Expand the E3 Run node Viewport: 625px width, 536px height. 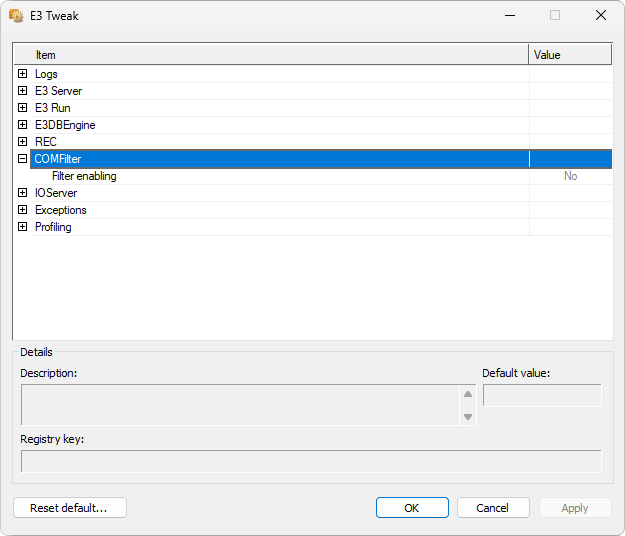[x=23, y=108]
